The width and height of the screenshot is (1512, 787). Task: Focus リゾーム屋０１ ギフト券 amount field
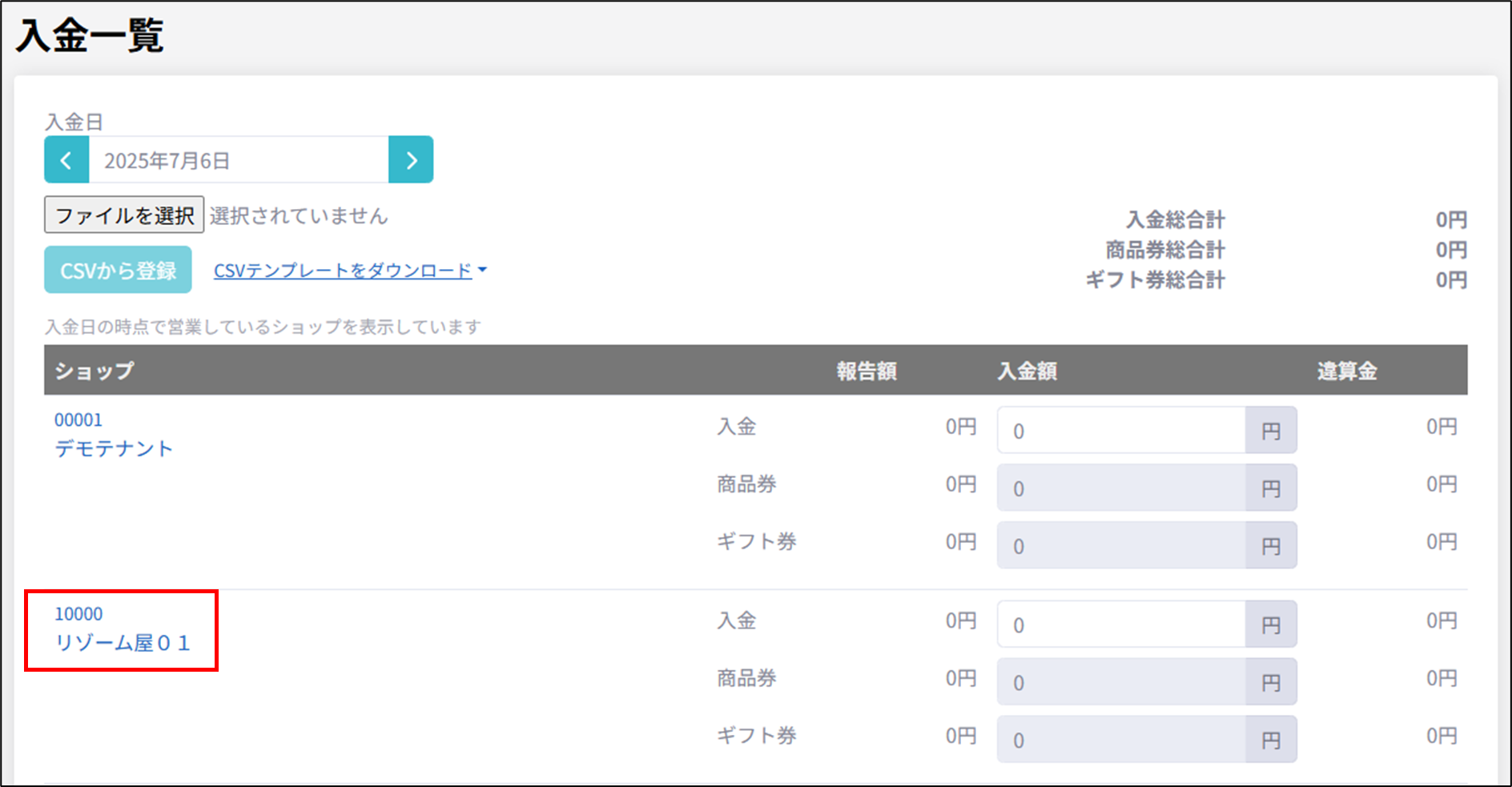pyautogui.click(x=1120, y=740)
